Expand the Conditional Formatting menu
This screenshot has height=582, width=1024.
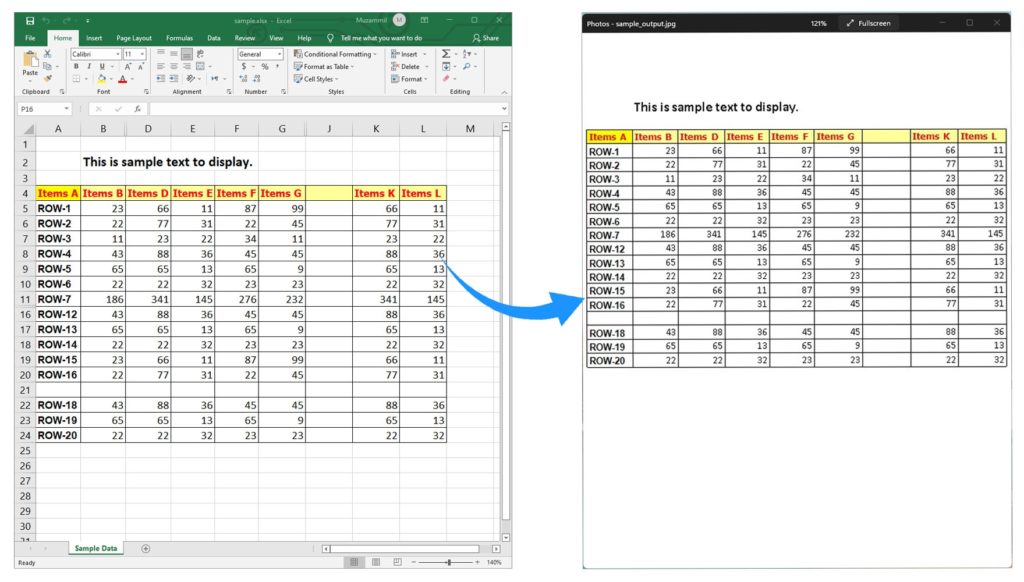pos(333,54)
